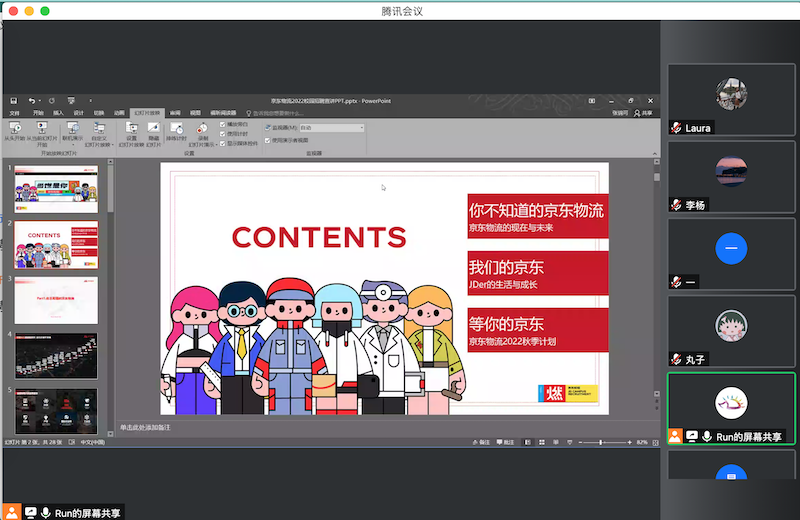Viewport: 800px width, 520px height.
Task: Click the Undo arrow in quick access toolbar
Action: pos(32,101)
